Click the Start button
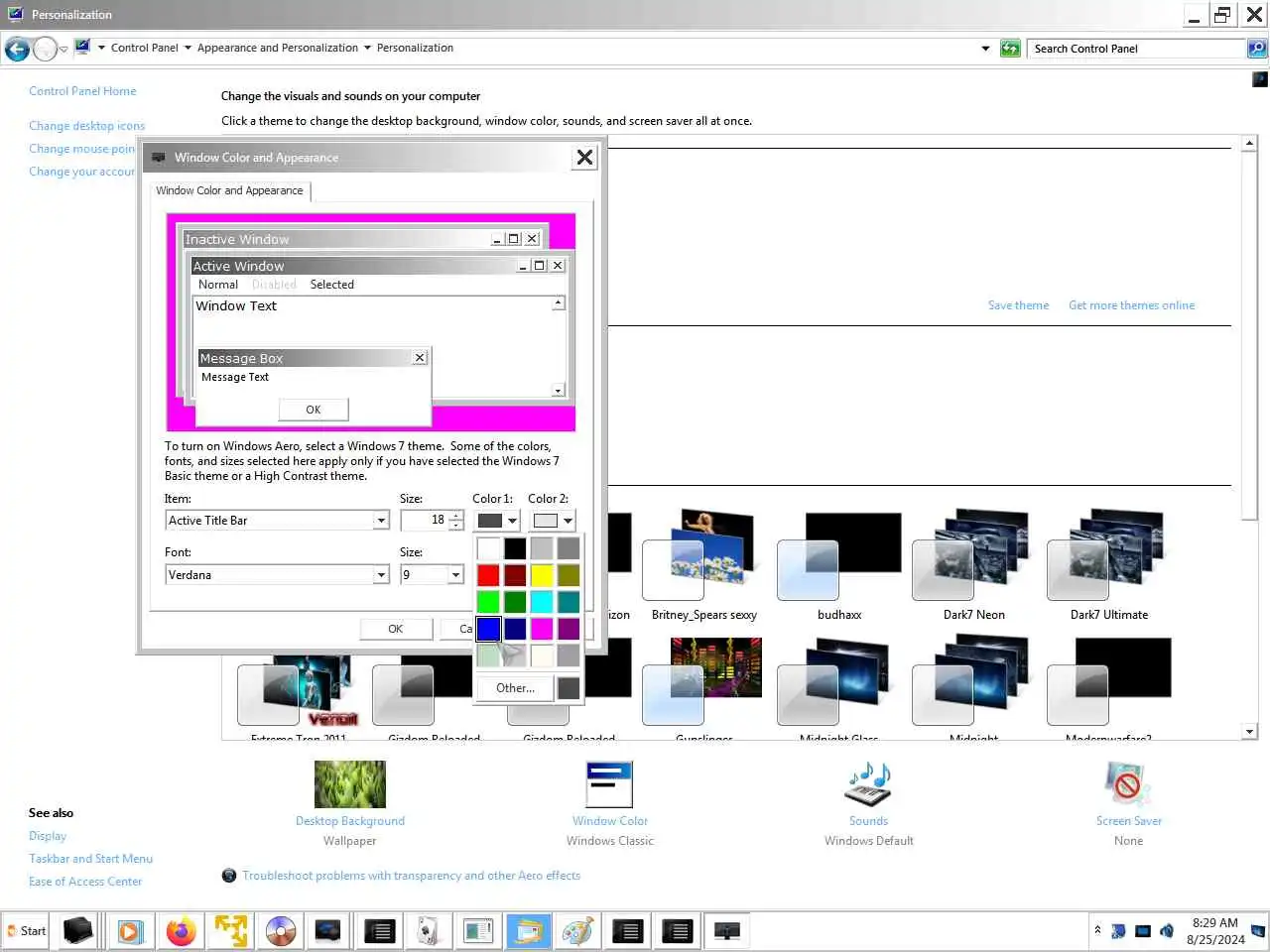This screenshot has height=952, width=1270. click(26, 931)
